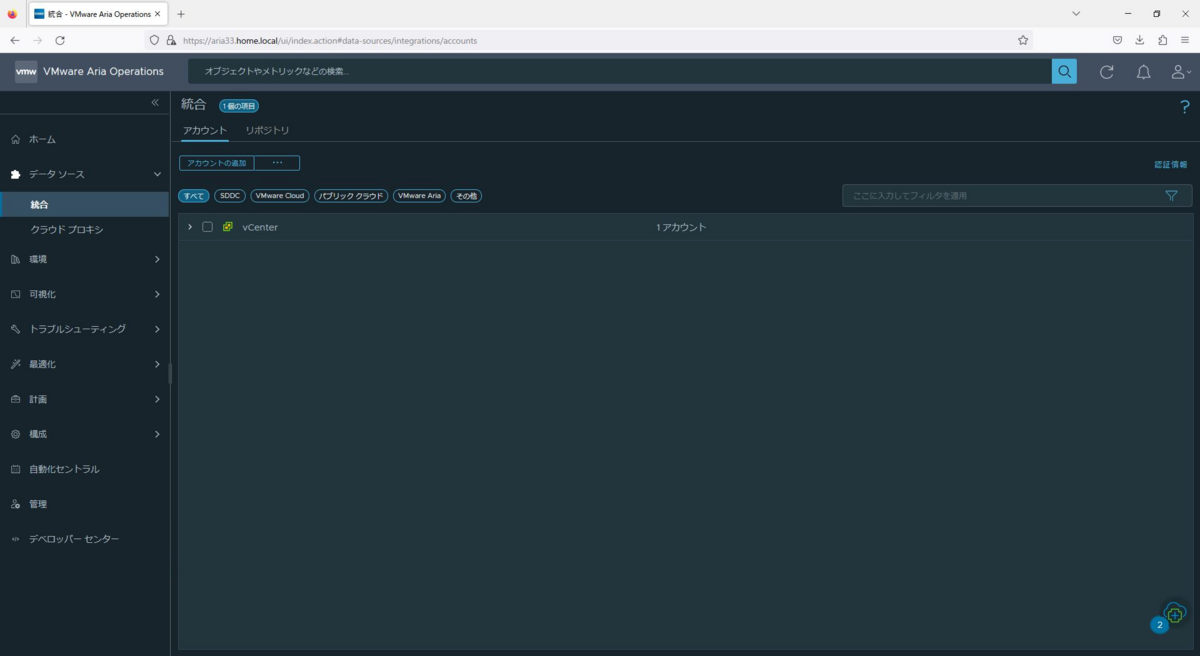The image size is (1200, 656).
Task: Collapse the left navigation with double chevron
Action: coord(155,103)
